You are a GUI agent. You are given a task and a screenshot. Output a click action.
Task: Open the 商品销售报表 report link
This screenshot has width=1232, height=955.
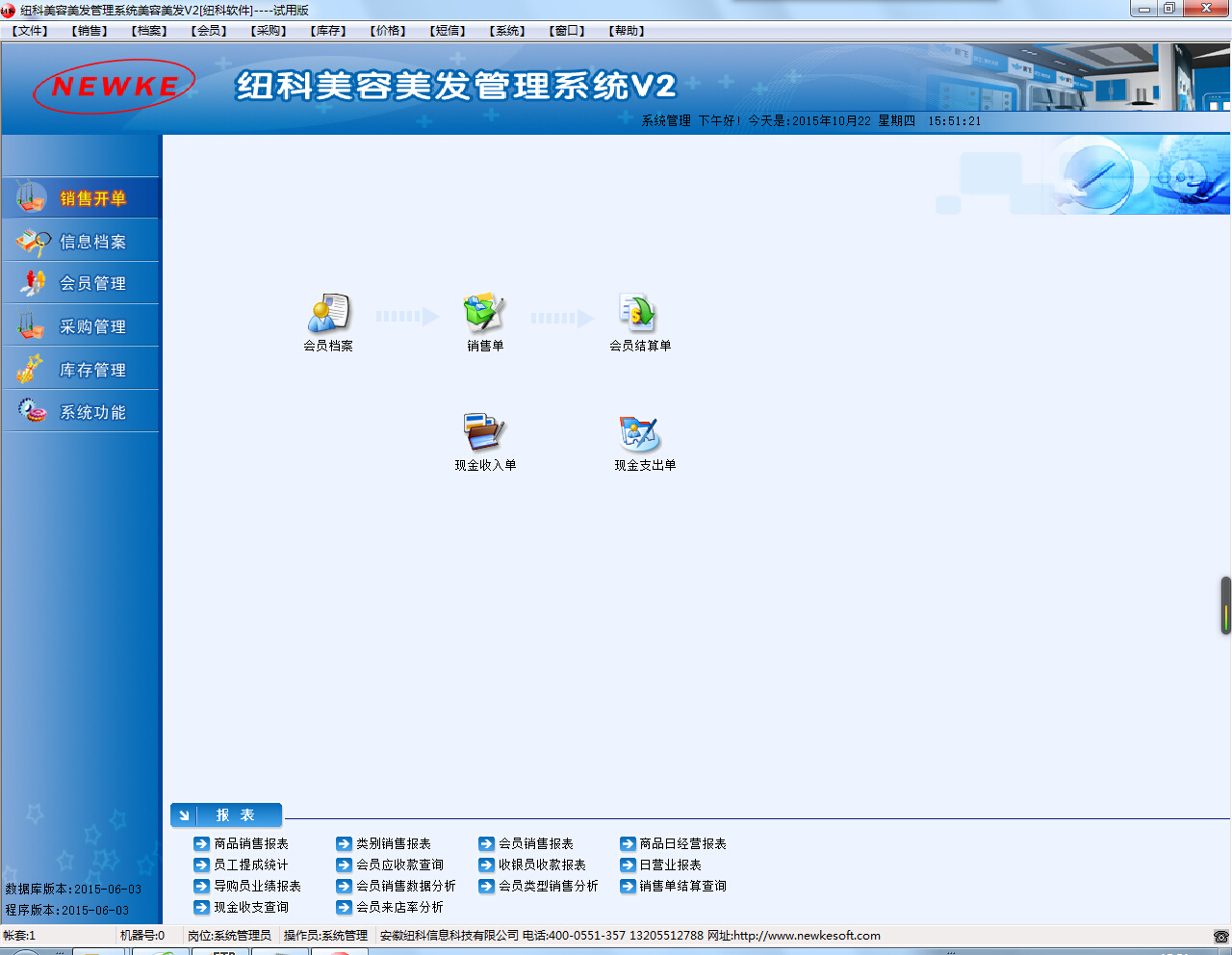pos(250,843)
